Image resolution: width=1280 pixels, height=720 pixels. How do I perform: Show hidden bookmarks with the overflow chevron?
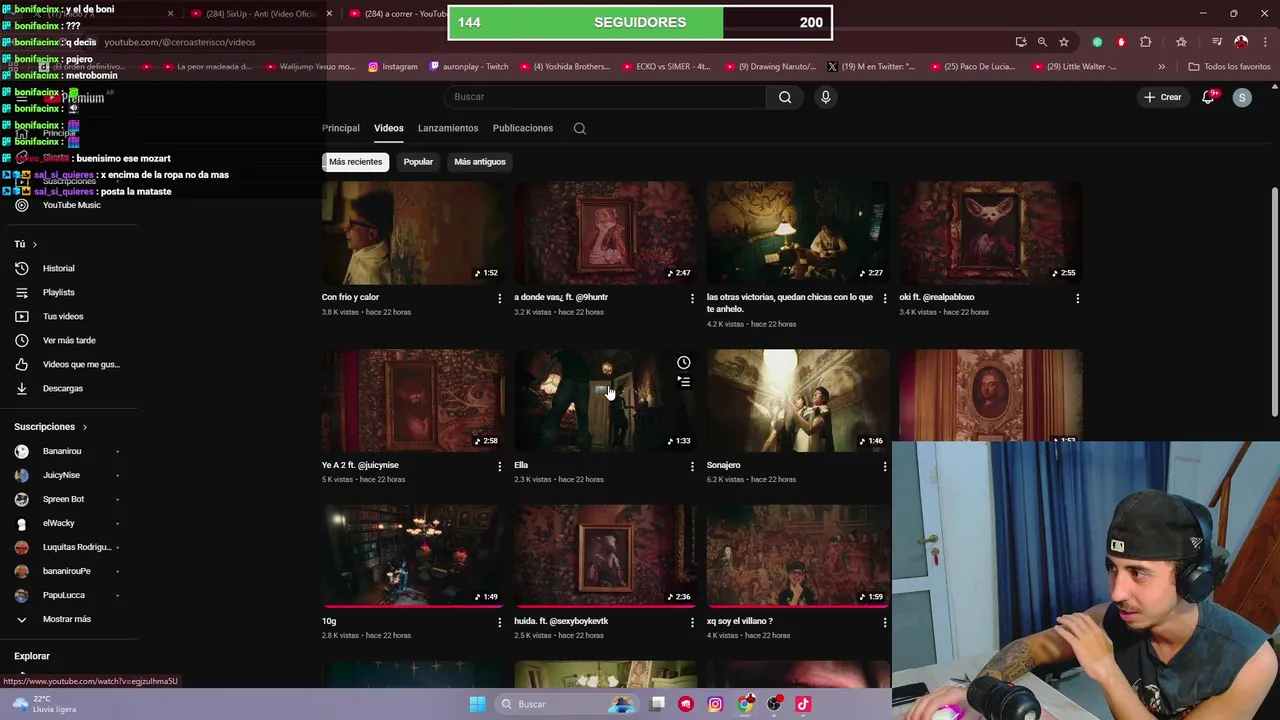(x=1161, y=67)
